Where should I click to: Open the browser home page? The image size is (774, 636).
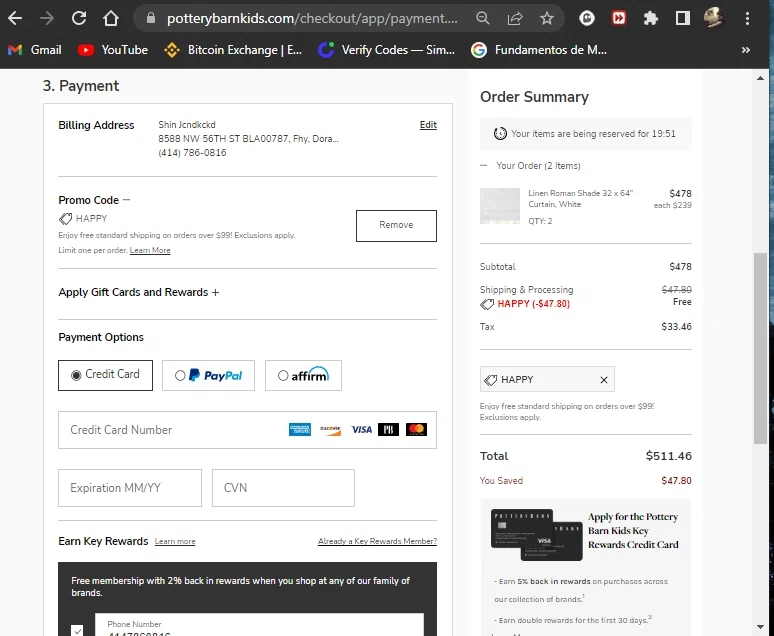click(111, 19)
